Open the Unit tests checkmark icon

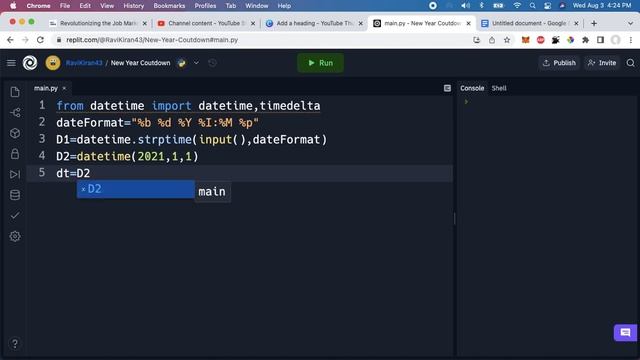tap(15, 215)
